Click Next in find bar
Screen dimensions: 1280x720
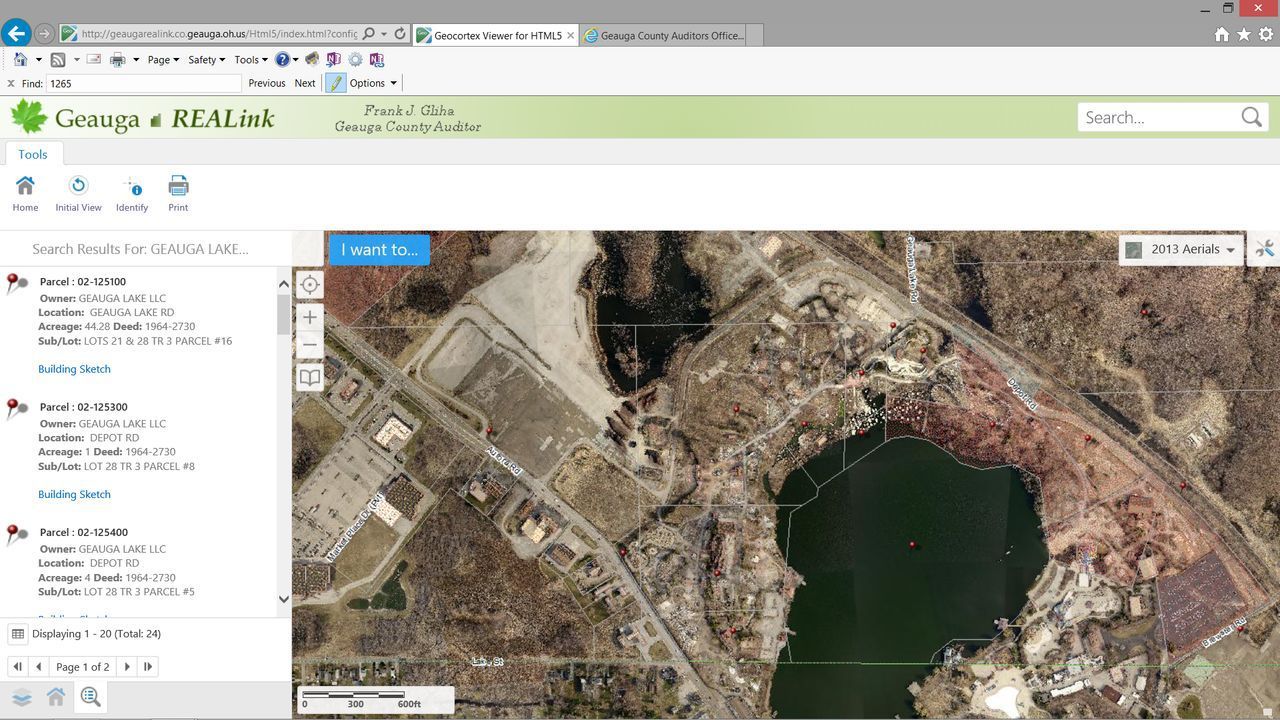tap(305, 83)
